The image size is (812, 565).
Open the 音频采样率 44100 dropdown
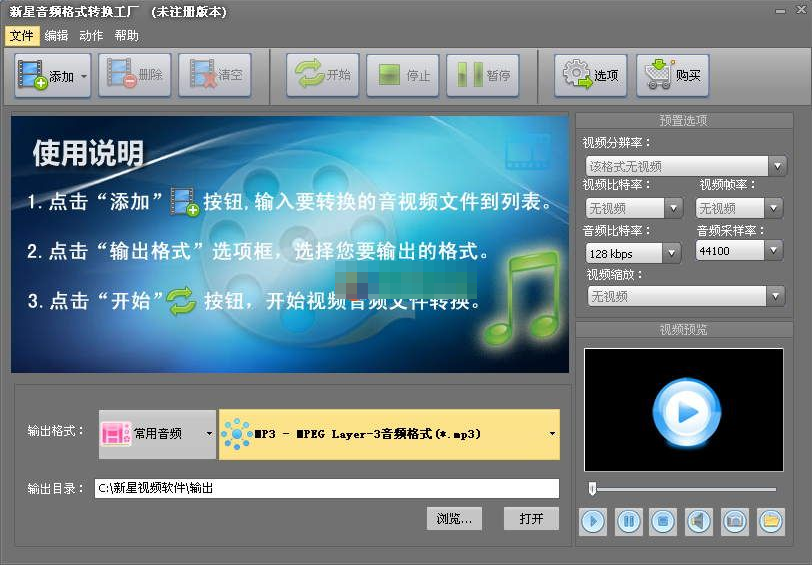[x=773, y=251]
